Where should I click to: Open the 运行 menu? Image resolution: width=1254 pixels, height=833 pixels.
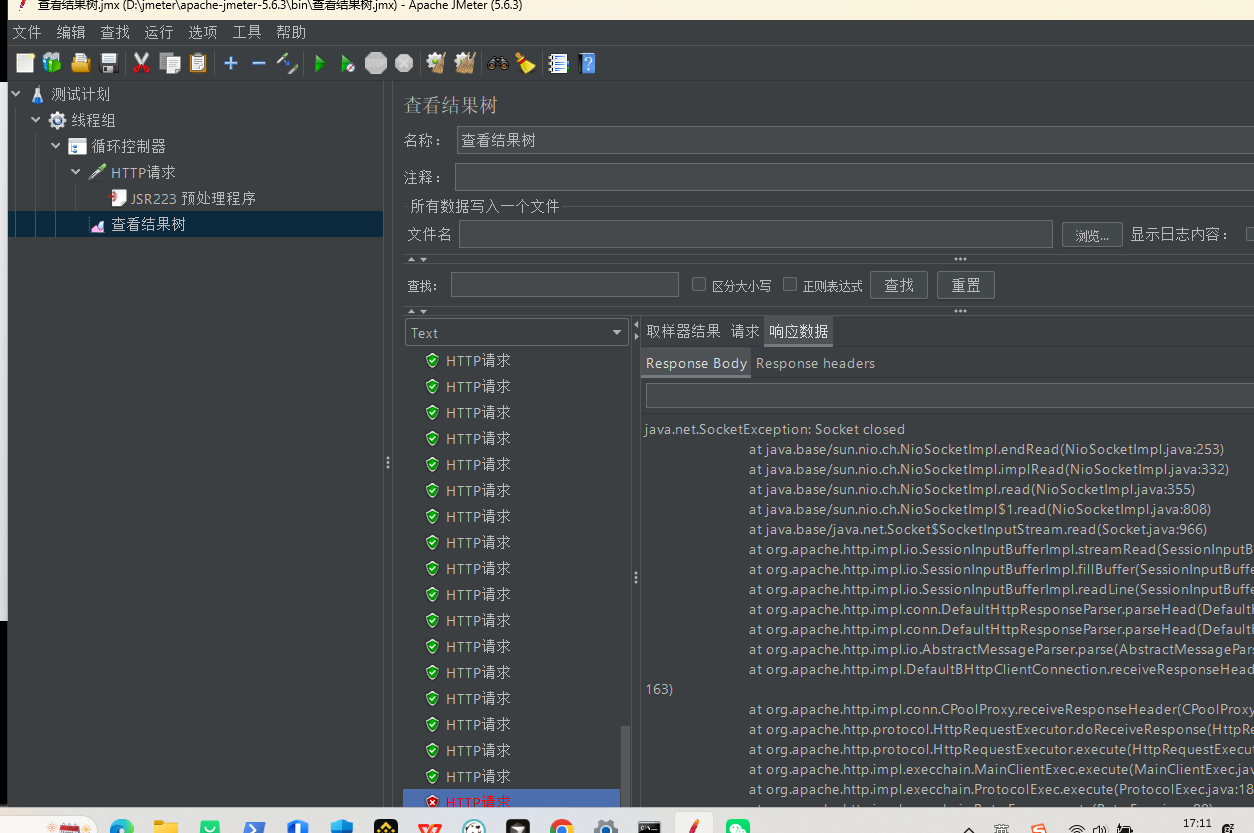tap(159, 33)
